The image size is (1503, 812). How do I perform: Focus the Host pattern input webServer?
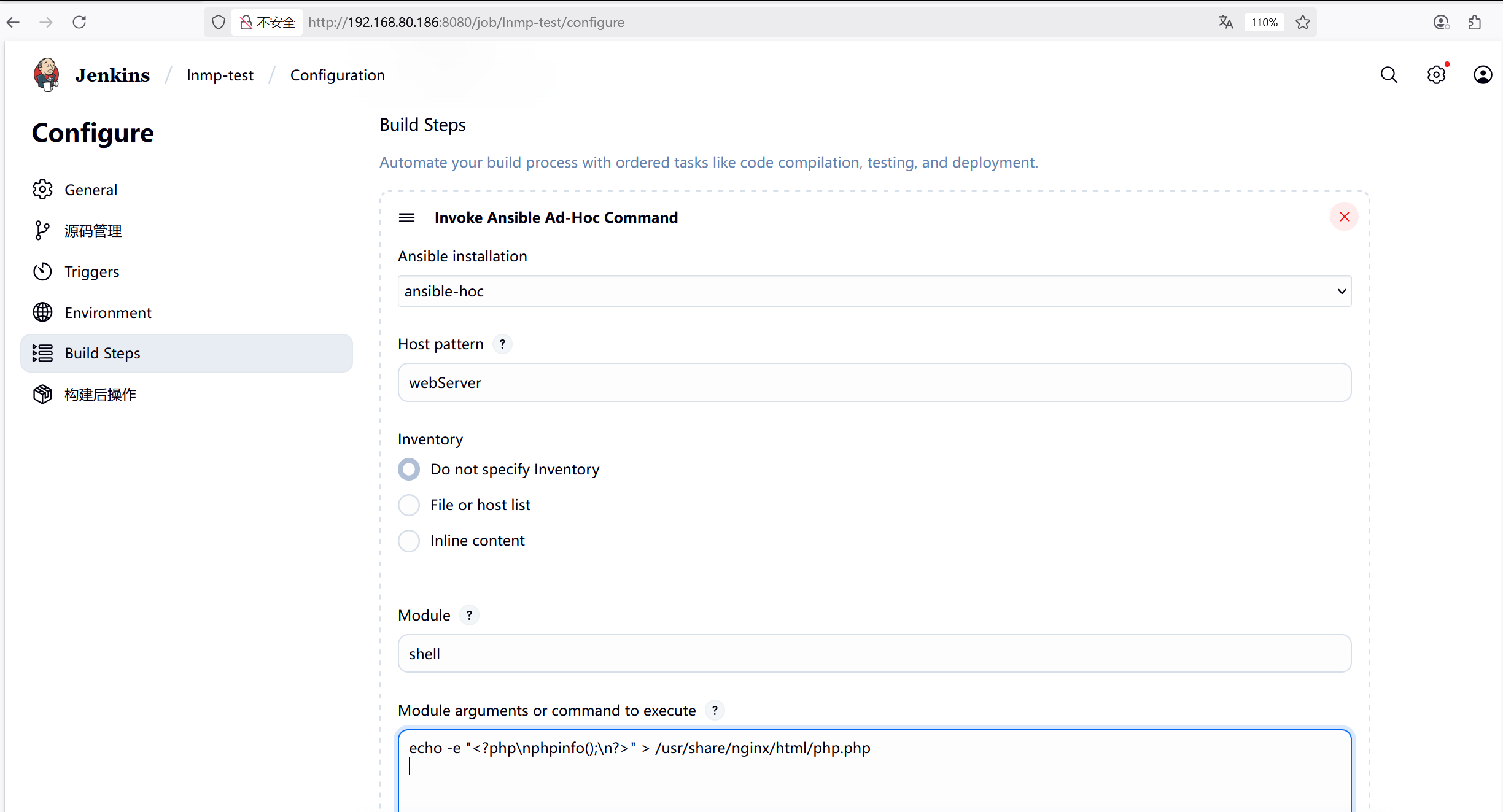(874, 382)
